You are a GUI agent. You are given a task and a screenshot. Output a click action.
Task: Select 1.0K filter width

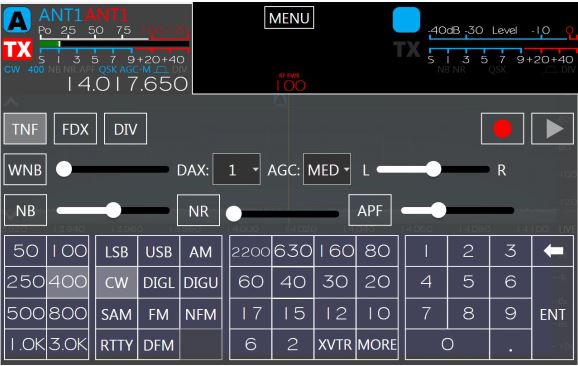[x=25, y=344]
